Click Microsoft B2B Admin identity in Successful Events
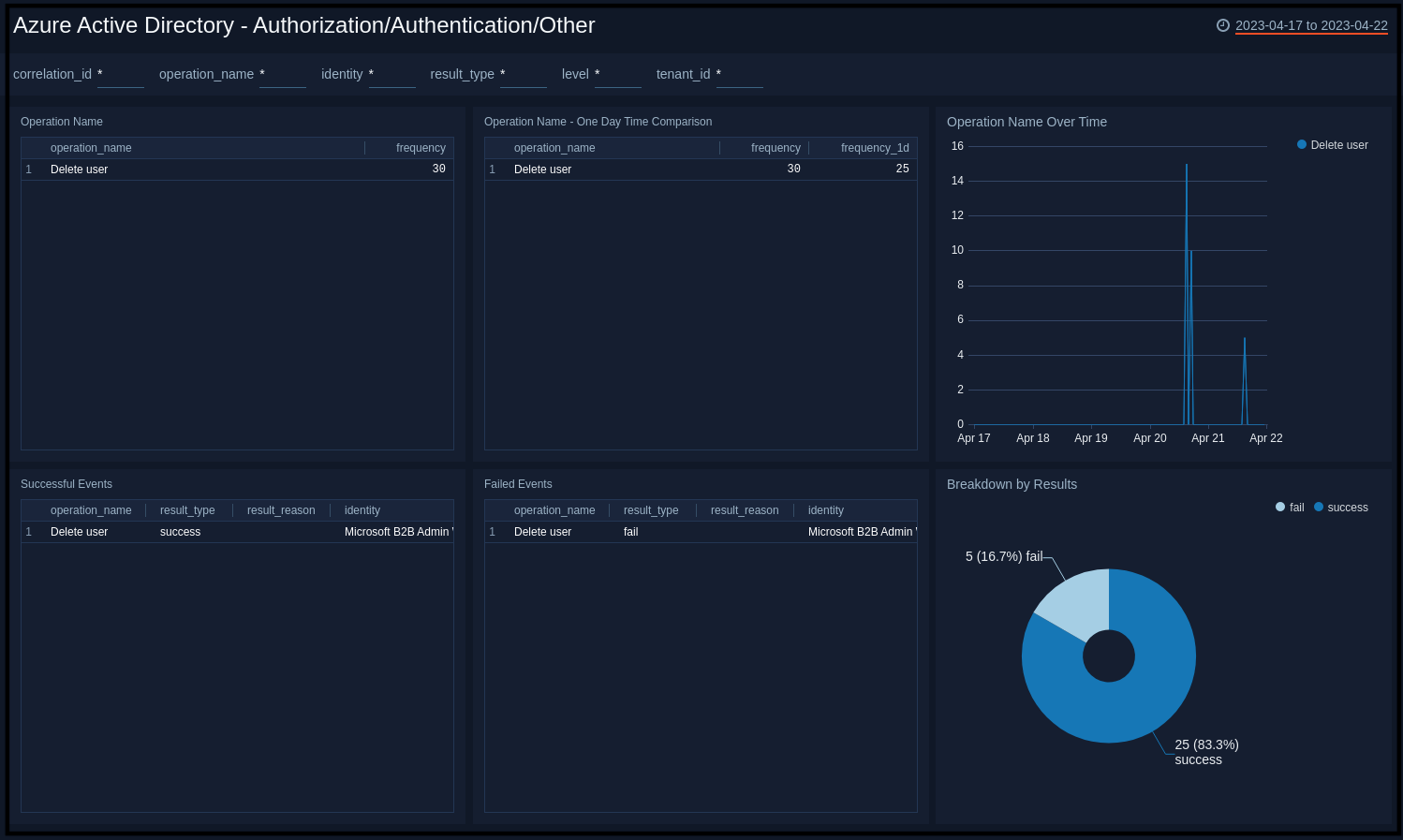This screenshot has width=1403, height=840. [x=399, y=532]
